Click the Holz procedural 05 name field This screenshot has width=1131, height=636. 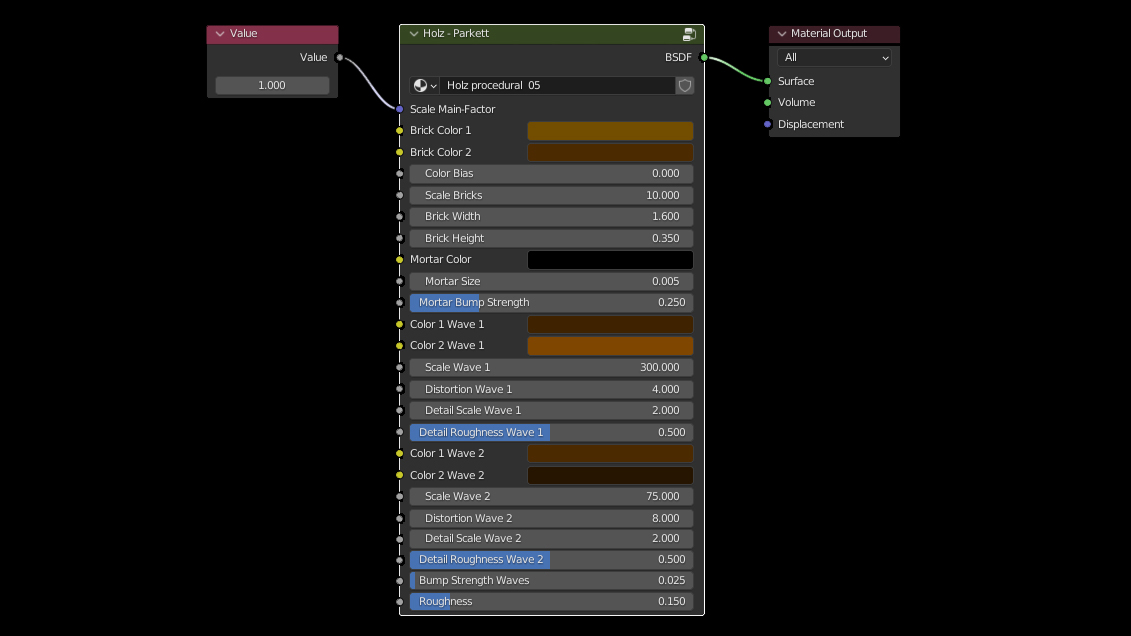click(558, 86)
